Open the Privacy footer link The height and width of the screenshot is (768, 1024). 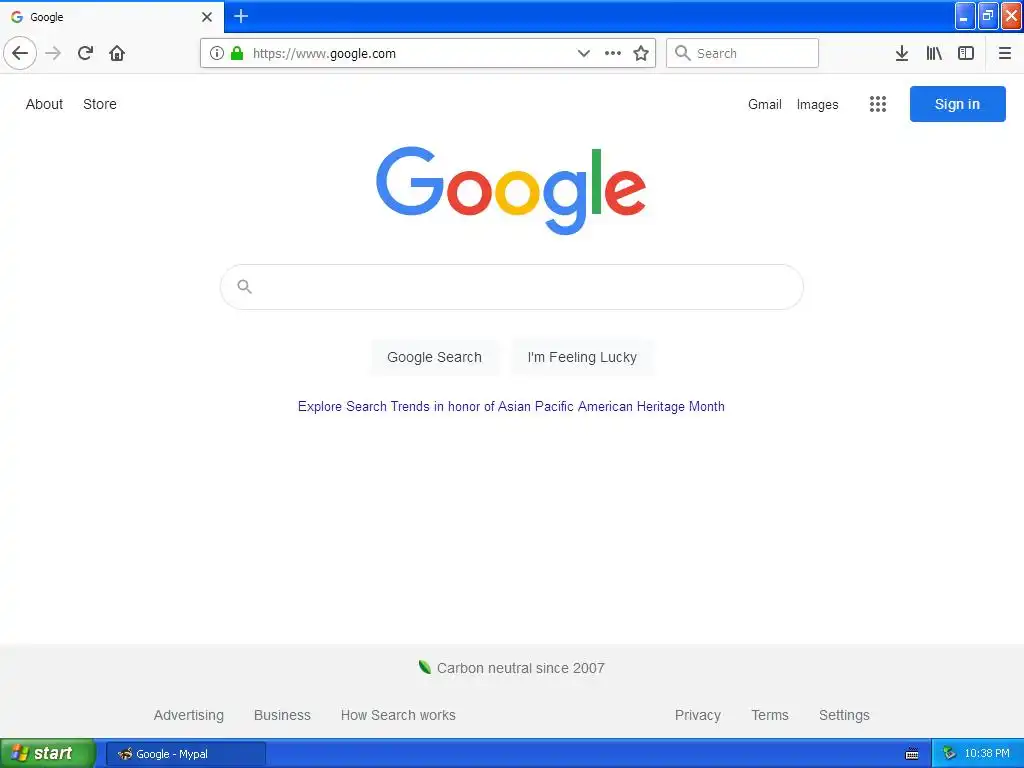pos(697,715)
